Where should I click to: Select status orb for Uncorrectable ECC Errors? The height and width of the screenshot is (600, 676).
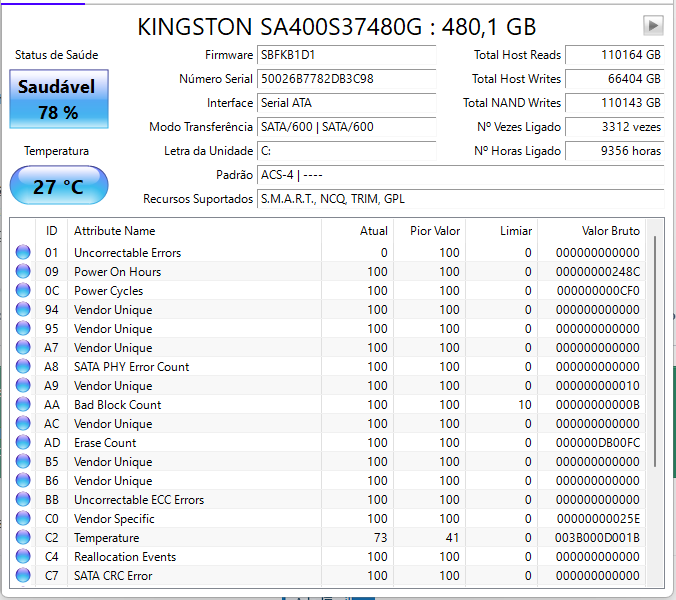click(23, 499)
